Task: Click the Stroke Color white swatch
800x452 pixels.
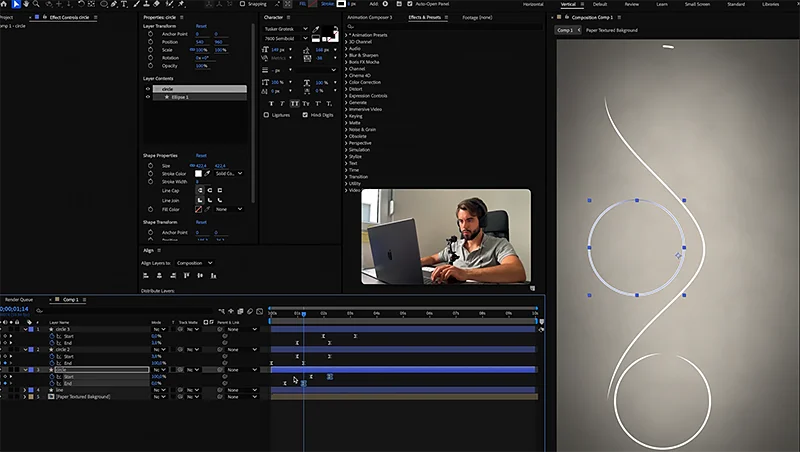Action: [198, 173]
